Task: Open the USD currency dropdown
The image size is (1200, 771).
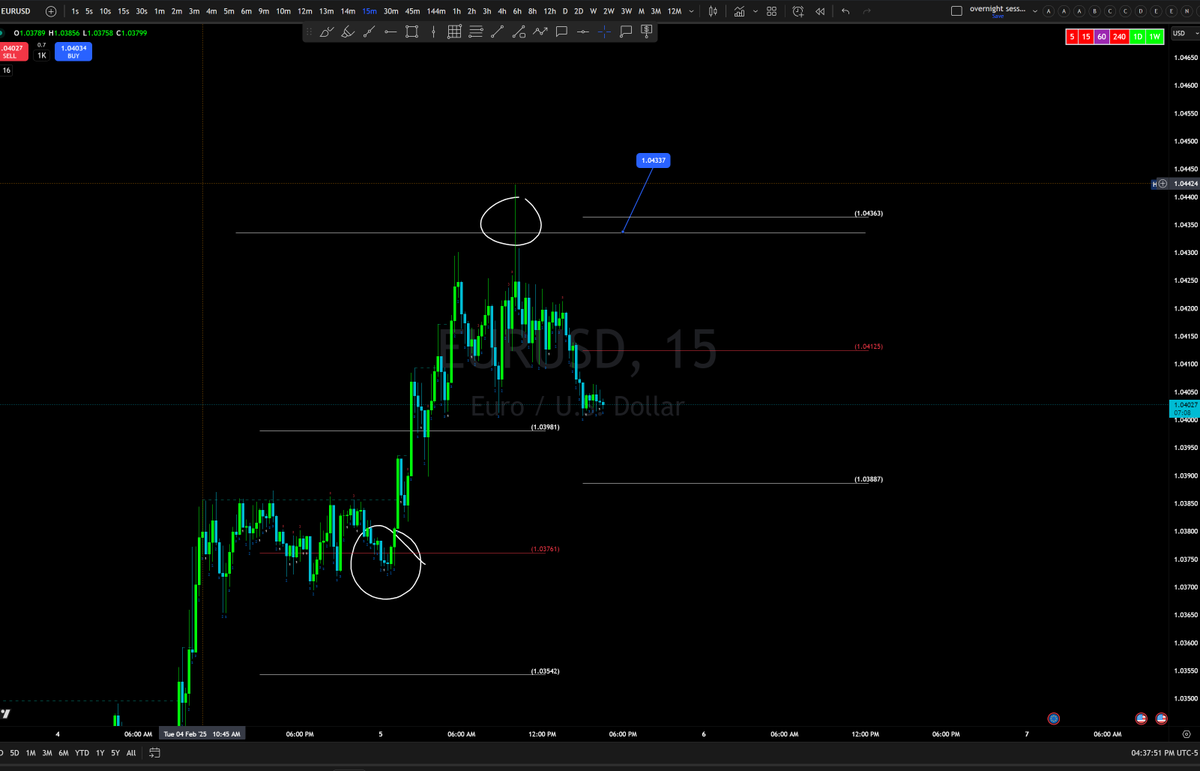Action: [1185, 33]
